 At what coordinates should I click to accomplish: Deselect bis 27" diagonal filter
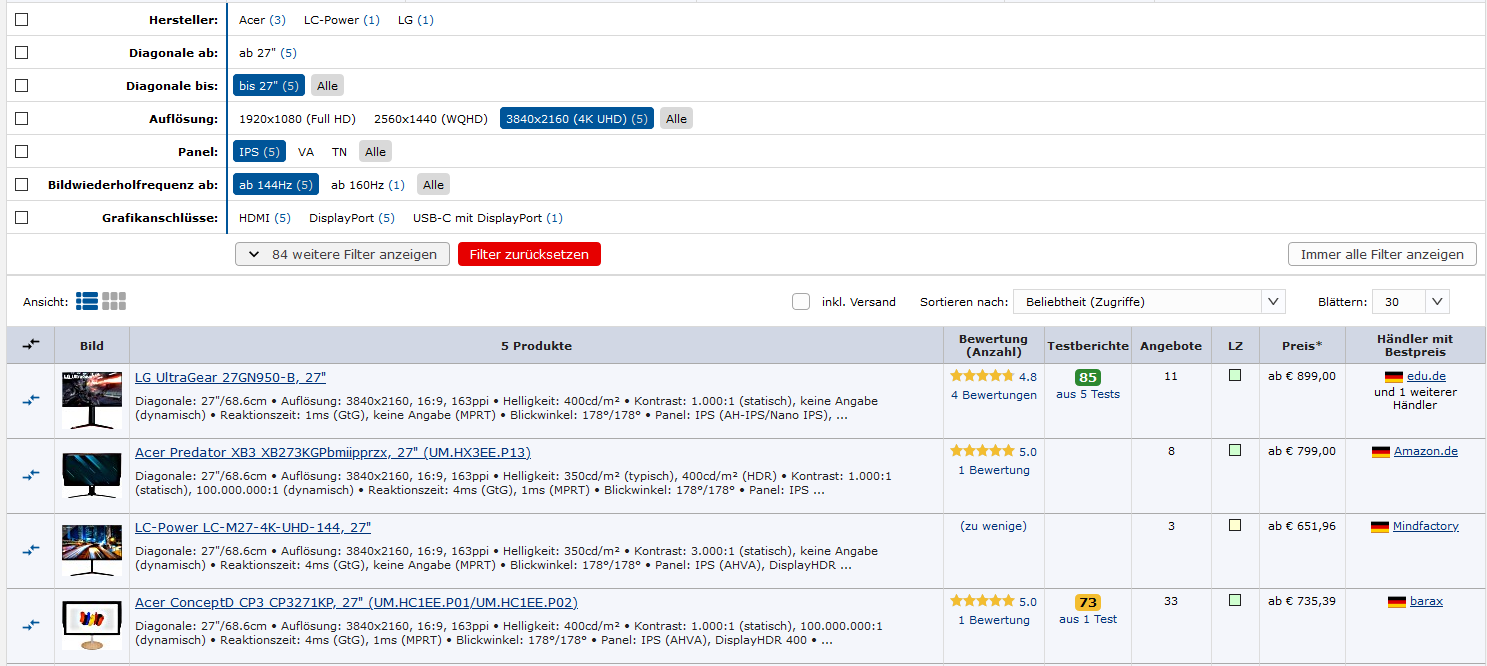[x=269, y=86]
